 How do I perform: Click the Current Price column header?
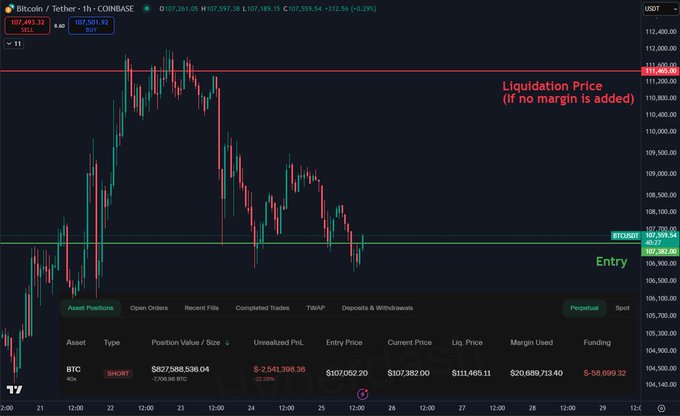click(x=409, y=343)
